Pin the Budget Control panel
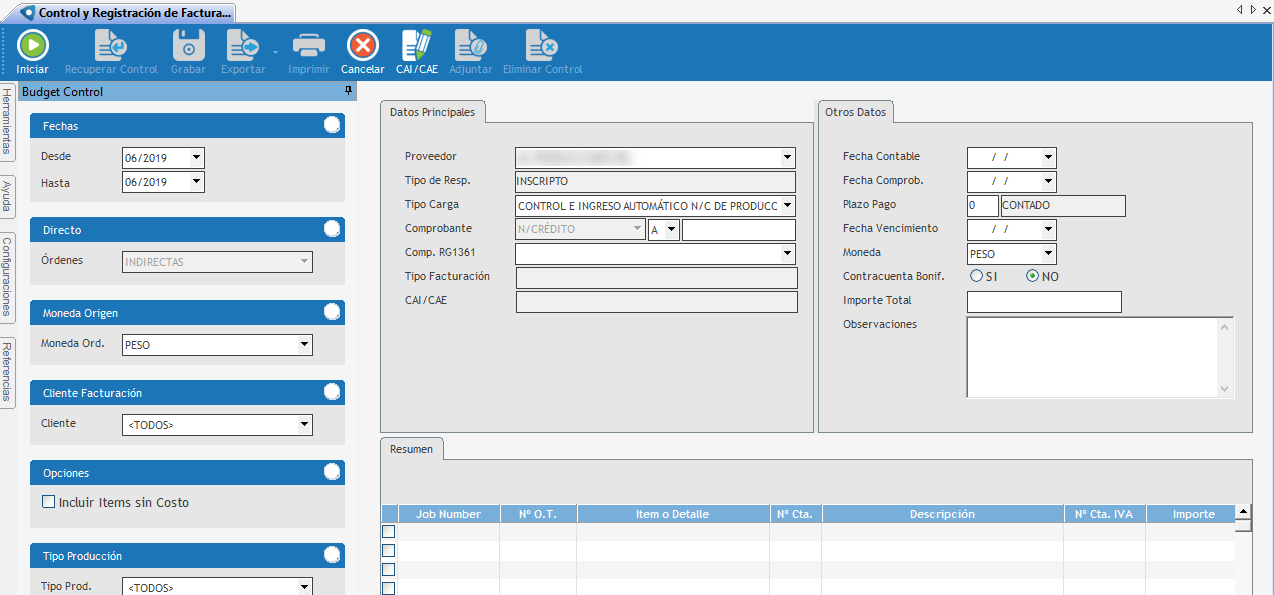 click(x=349, y=91)
